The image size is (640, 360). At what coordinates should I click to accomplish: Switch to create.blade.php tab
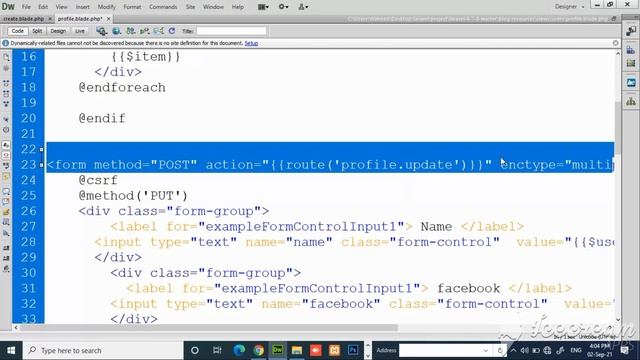click(x=24, y=19)
